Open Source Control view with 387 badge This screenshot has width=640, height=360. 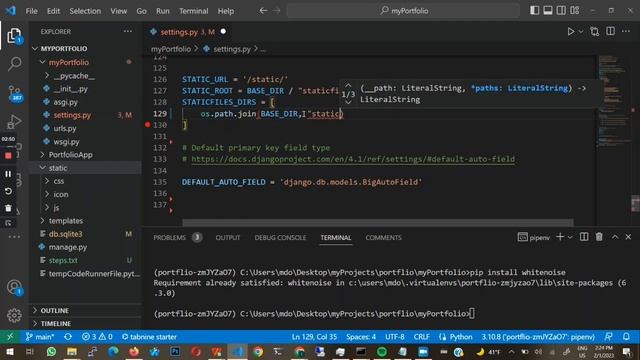click(x=14, y=93)
